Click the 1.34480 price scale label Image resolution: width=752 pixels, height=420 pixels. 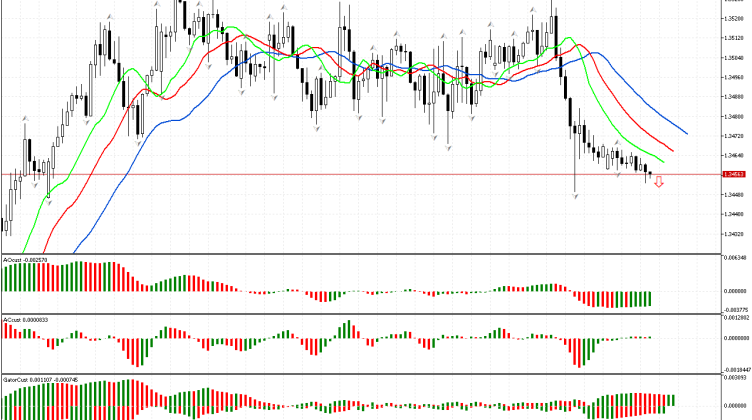[735, 194]
